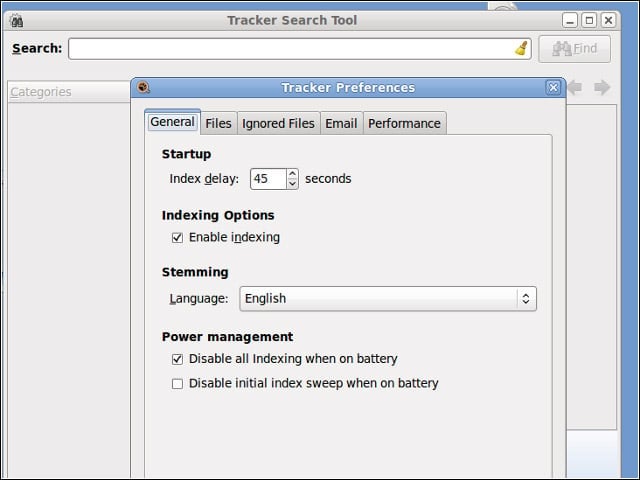The height and width of the screenshot is (480, 640).
Task: Close the Tracker Search Tool window
Action: 608,20
